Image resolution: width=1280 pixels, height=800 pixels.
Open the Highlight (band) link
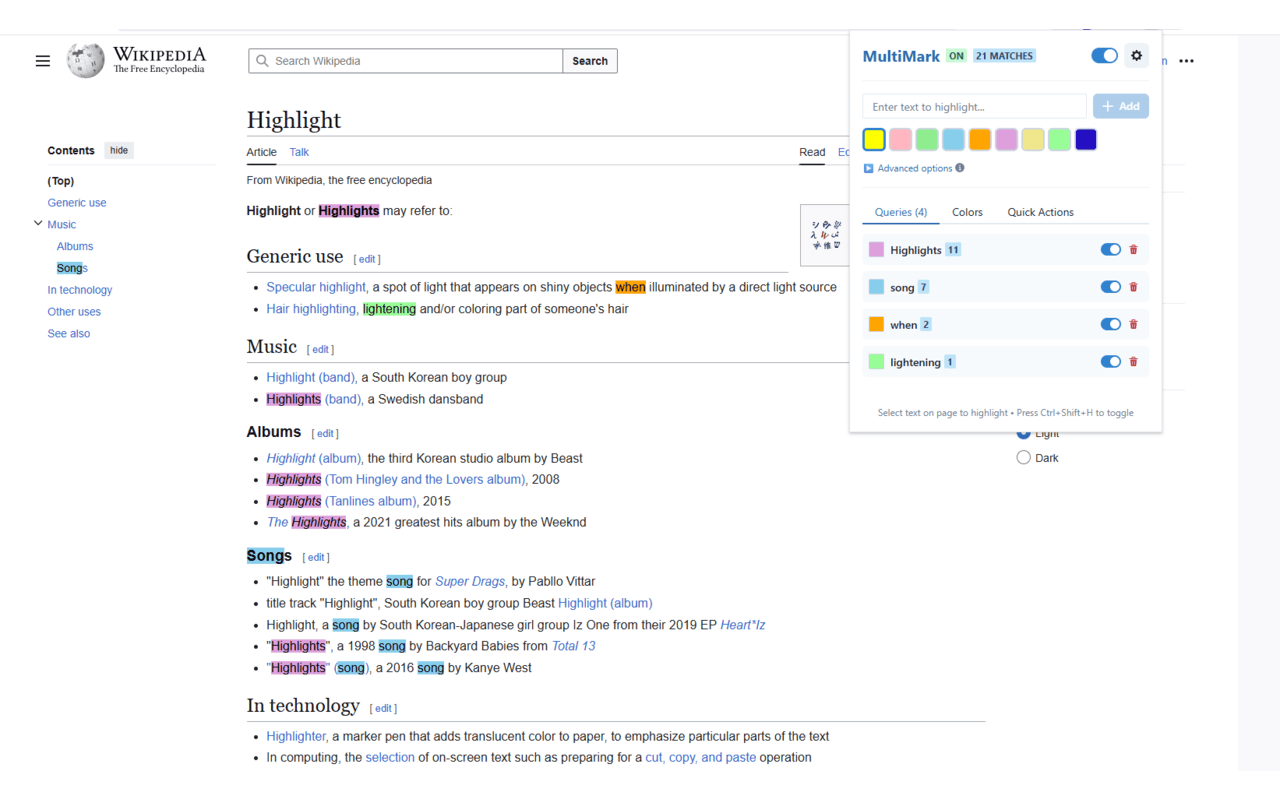310,377
